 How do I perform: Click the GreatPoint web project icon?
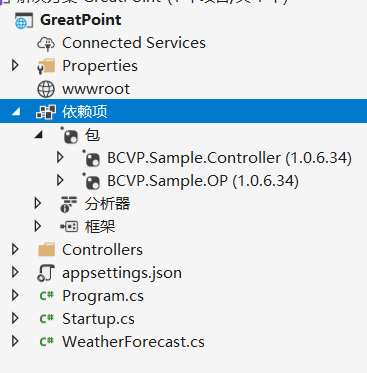pyautogui.click(x=24, y=20)
